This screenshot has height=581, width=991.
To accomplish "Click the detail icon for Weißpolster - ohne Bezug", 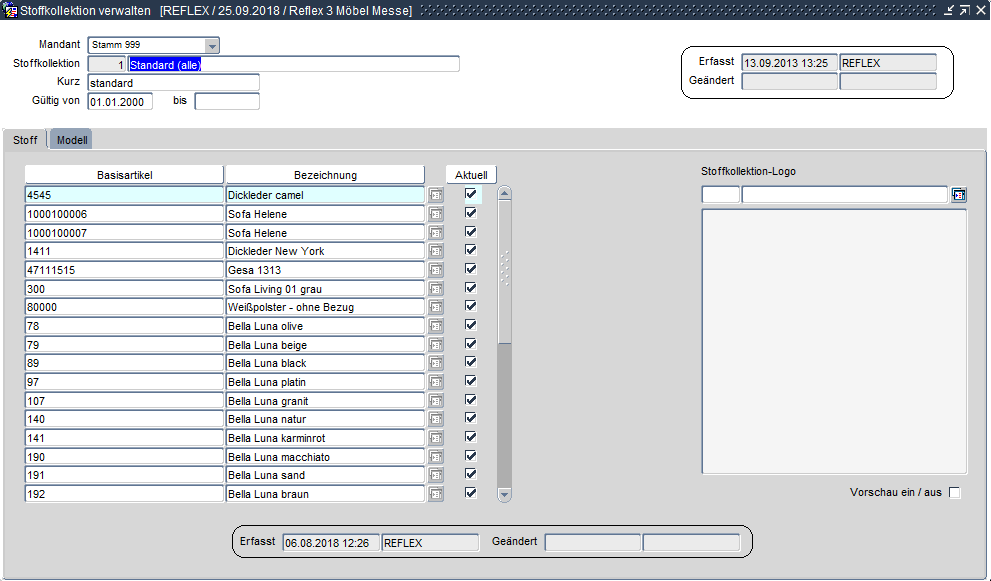I will point(436,307).
